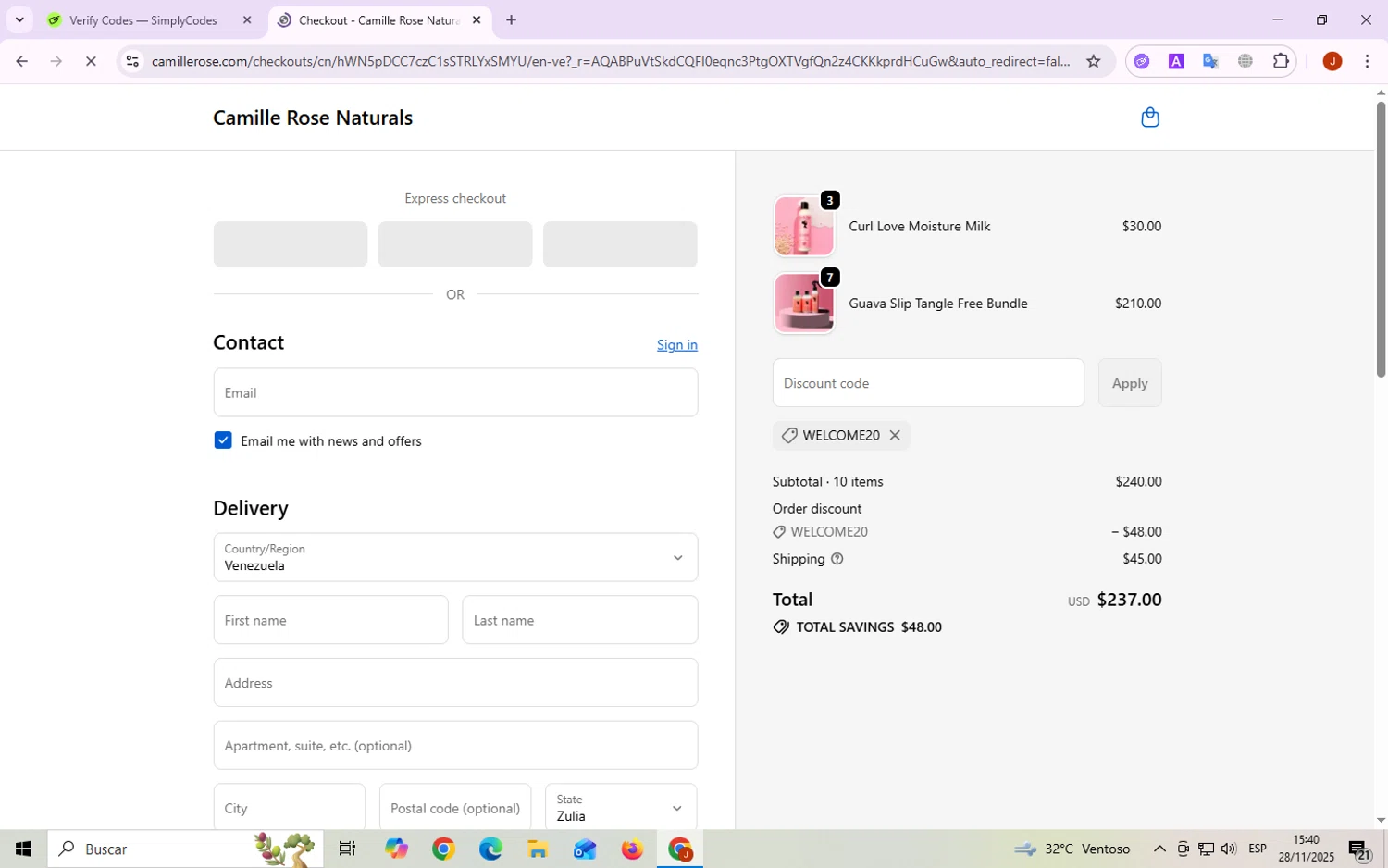Screen dimensions: 1388x868
Task: Focus the Address field
Action: coord(455,683)
